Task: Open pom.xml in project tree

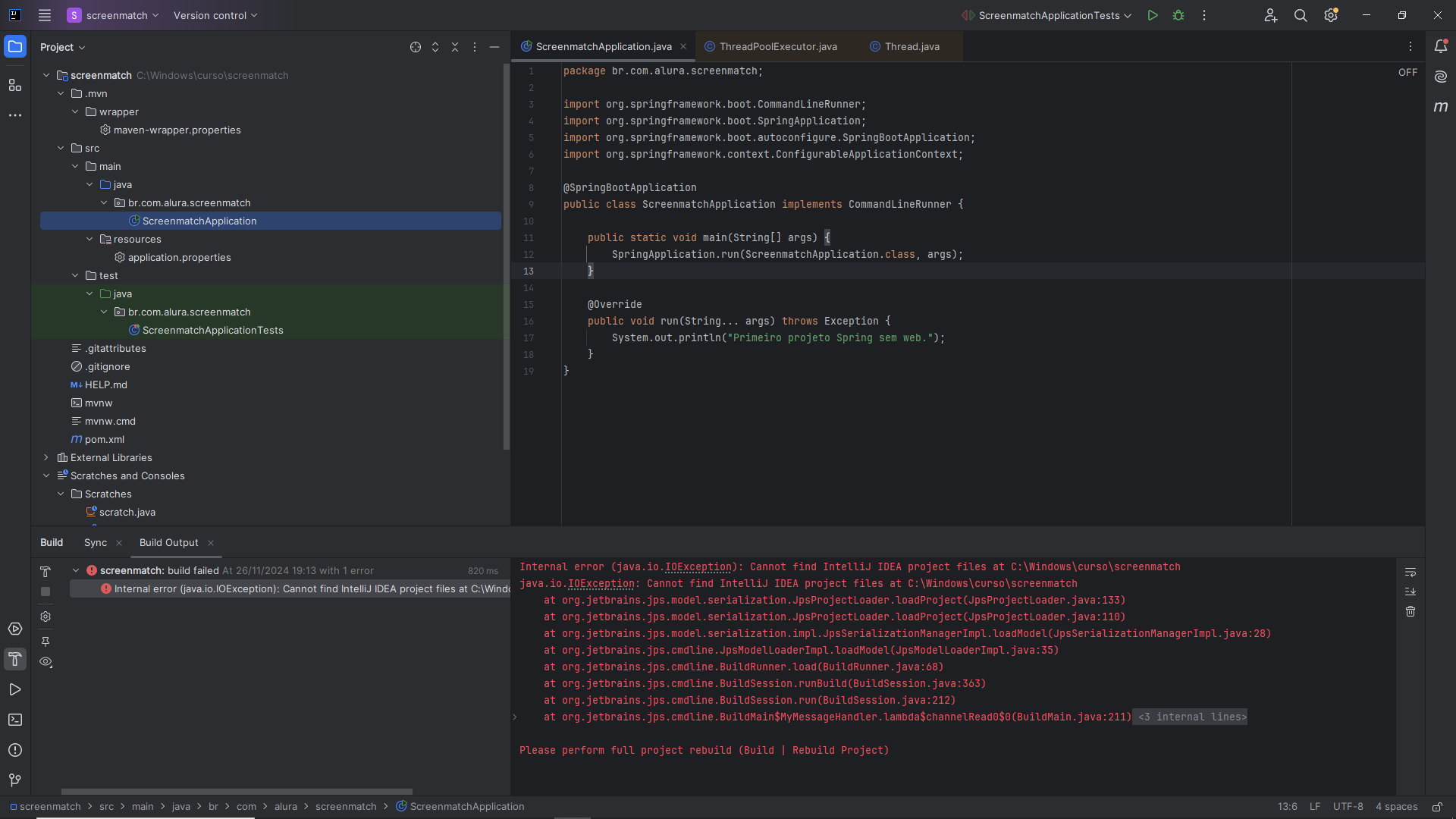Action: click(104, 439)
